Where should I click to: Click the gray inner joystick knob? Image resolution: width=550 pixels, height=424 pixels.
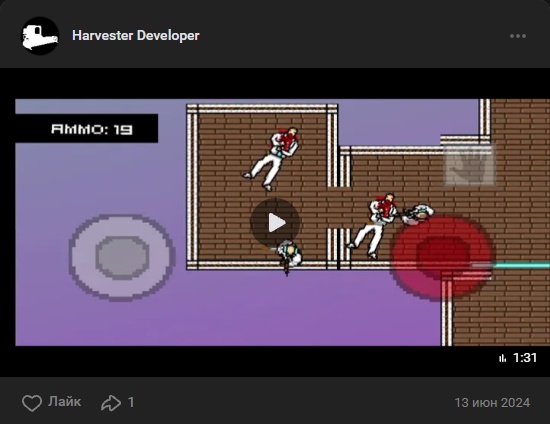pyautogui.click(x=122, y=257)
